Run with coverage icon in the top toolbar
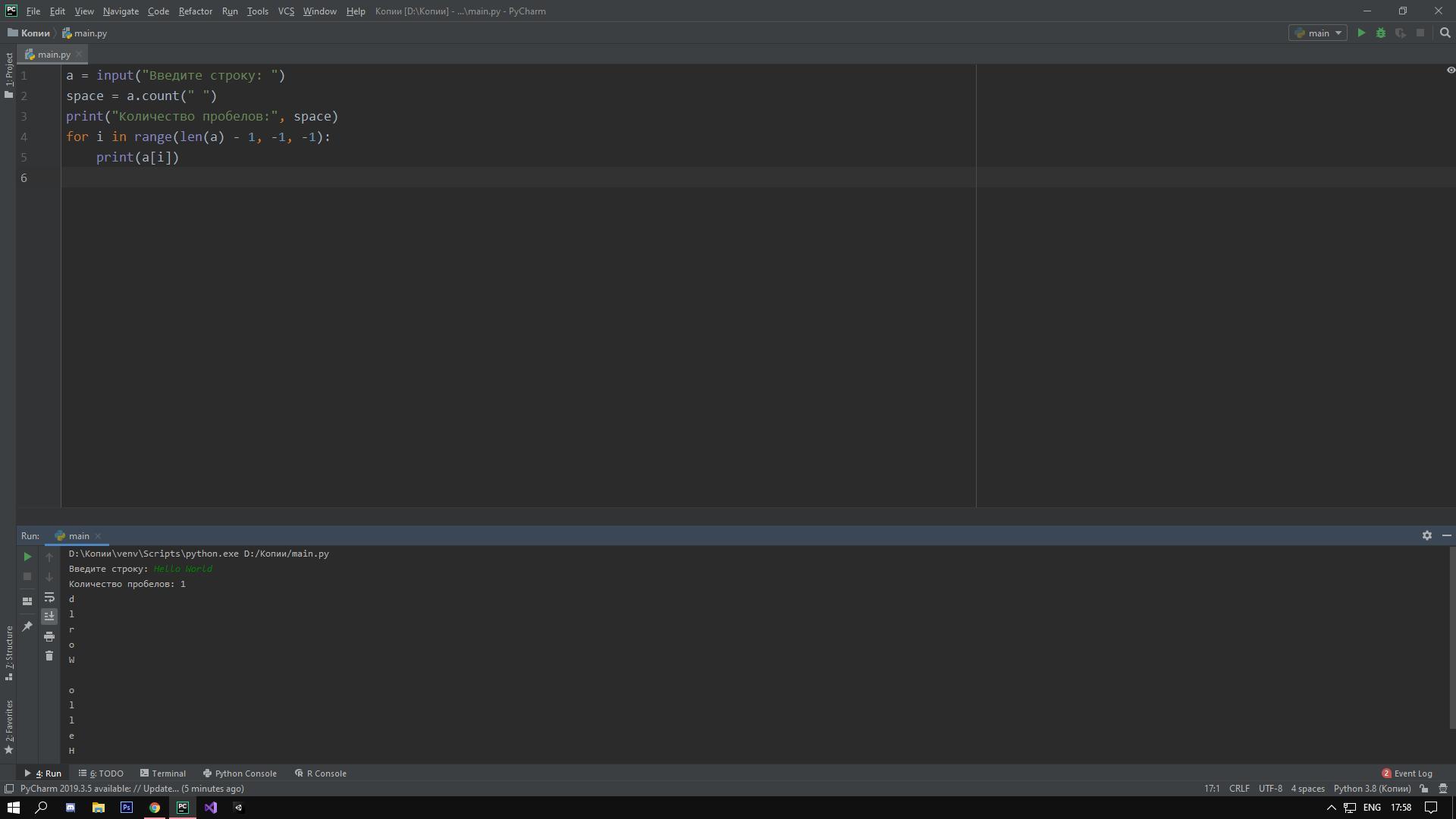1456x819 pixels. pos(1401,33)
